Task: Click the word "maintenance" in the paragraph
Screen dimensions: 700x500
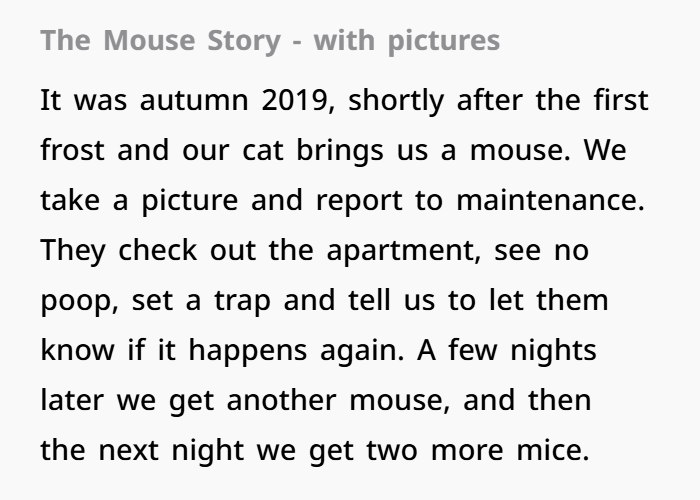Action: (550, 200)
